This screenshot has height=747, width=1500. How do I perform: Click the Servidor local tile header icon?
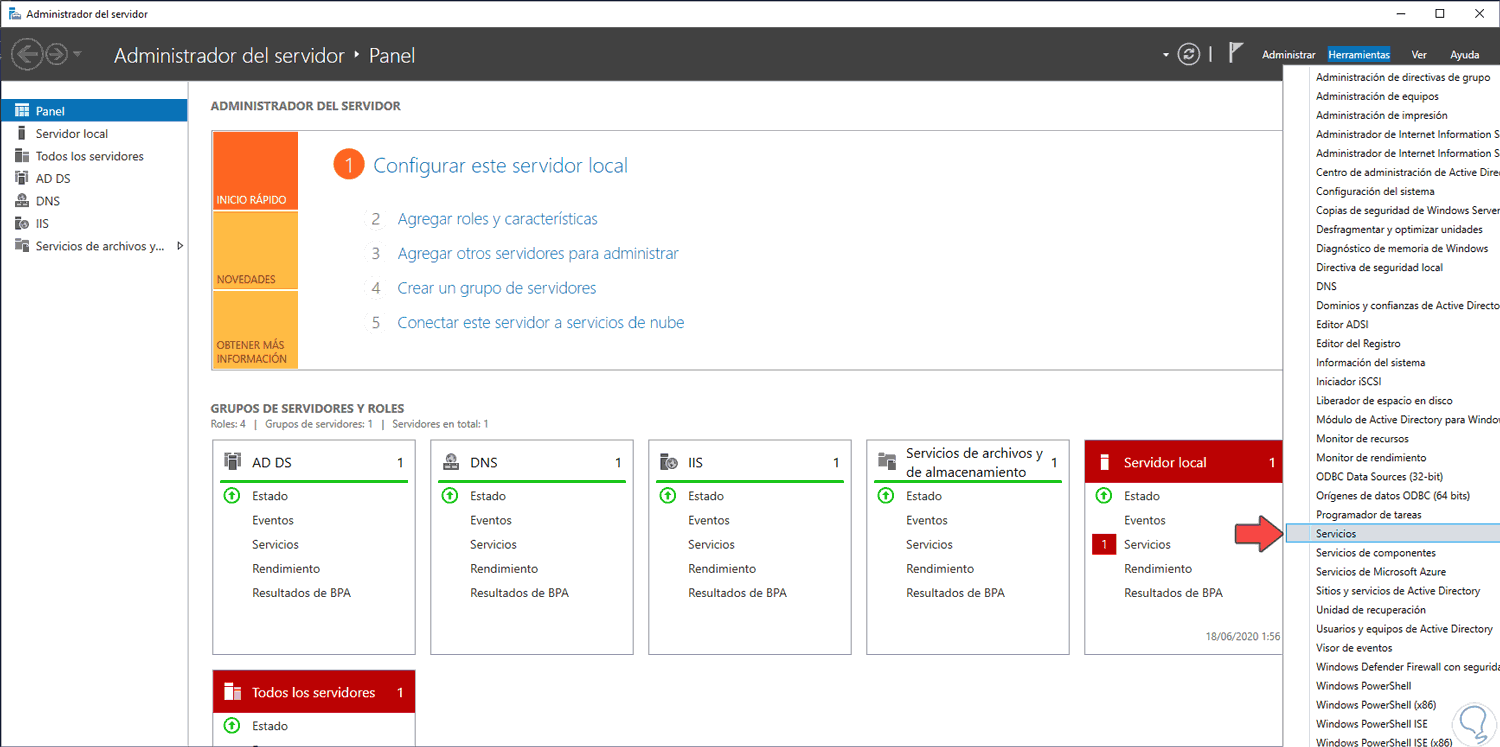click(x=1105, y=462)
